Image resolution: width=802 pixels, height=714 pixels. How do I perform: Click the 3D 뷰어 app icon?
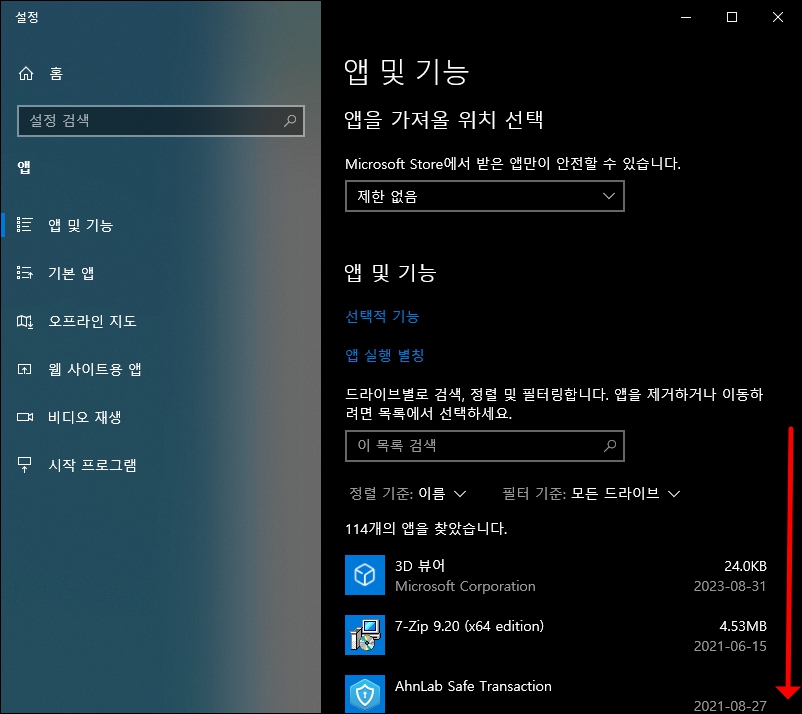coord(365,575)
